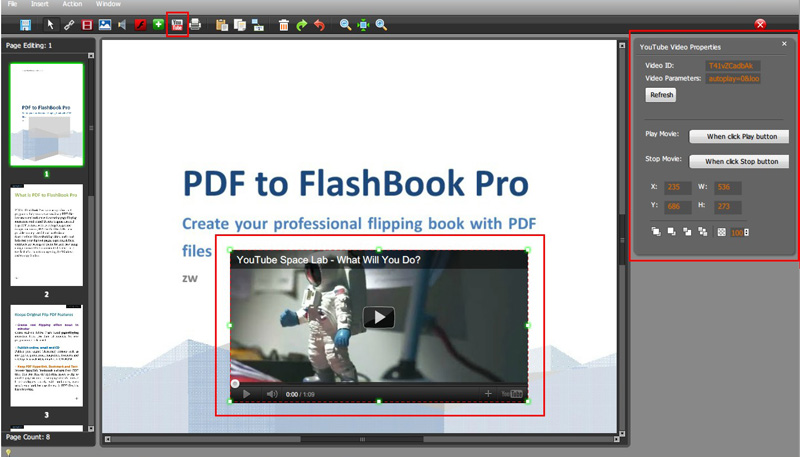Click the icon right of copy
This screenshot has height=457, width=800.
tap(258, 24)
